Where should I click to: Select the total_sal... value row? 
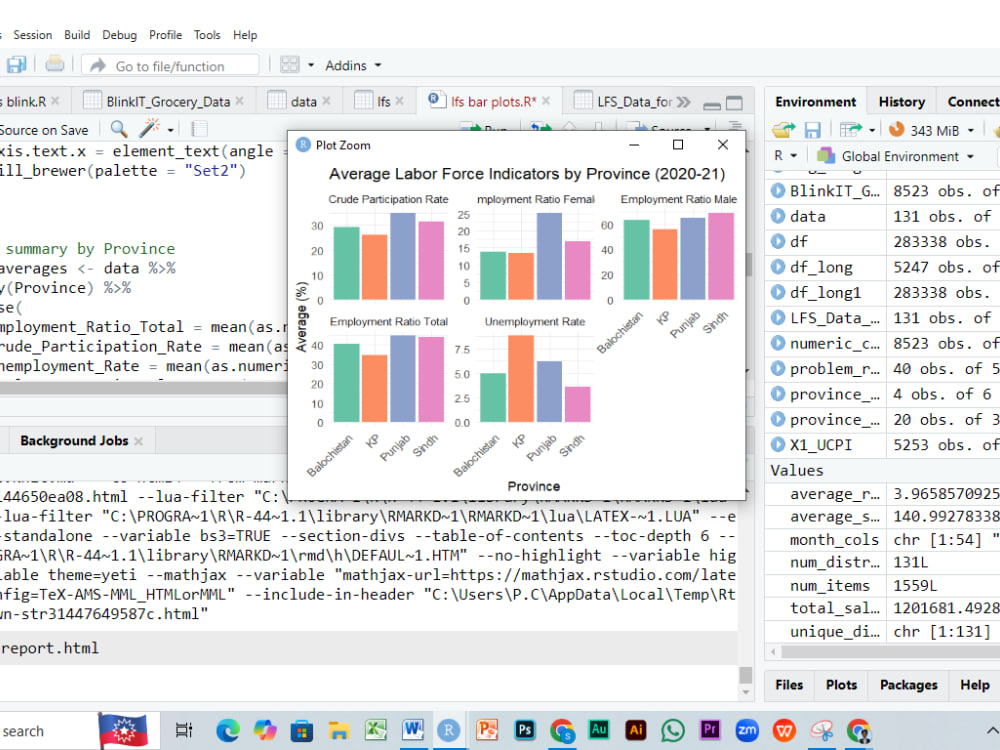(x=883, y=608)
